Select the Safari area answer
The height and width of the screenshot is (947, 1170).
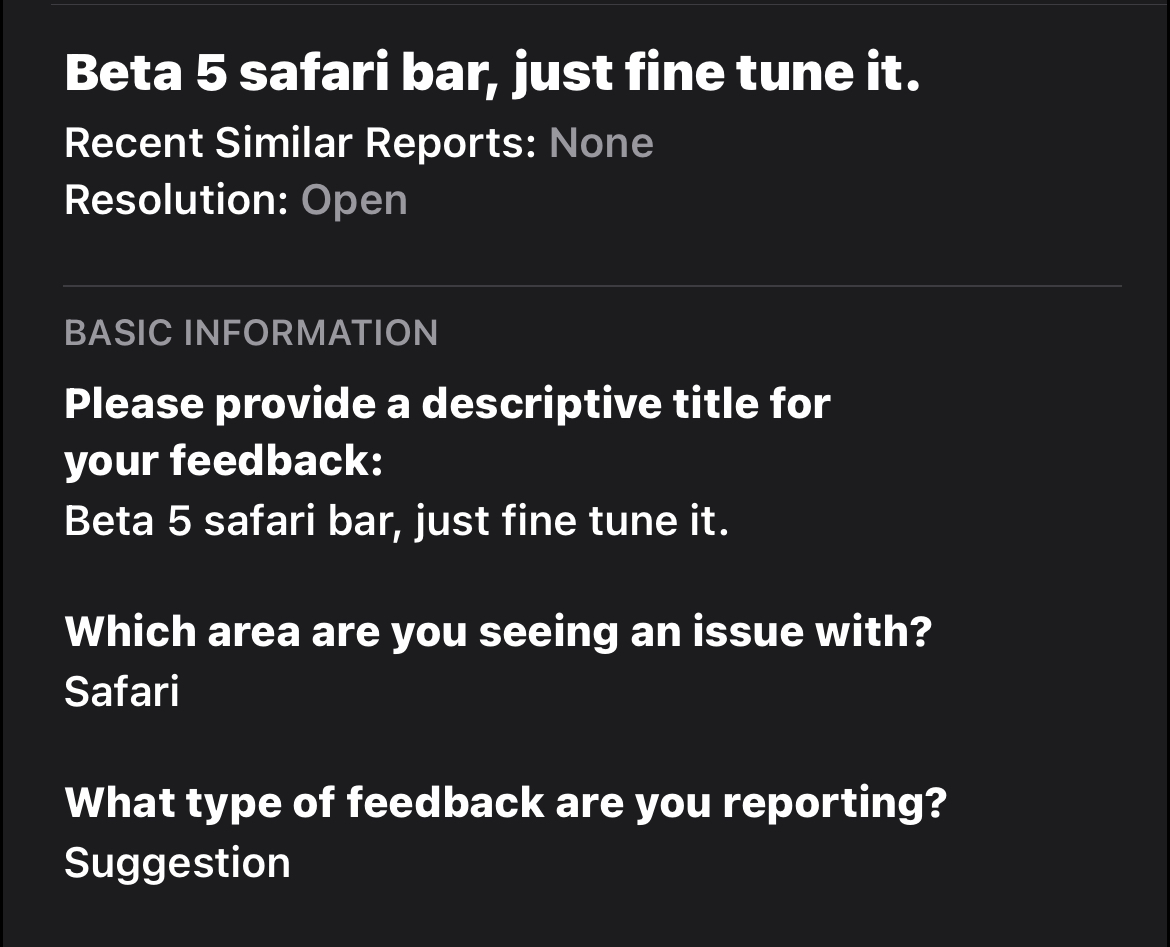[x=122, y=692]
